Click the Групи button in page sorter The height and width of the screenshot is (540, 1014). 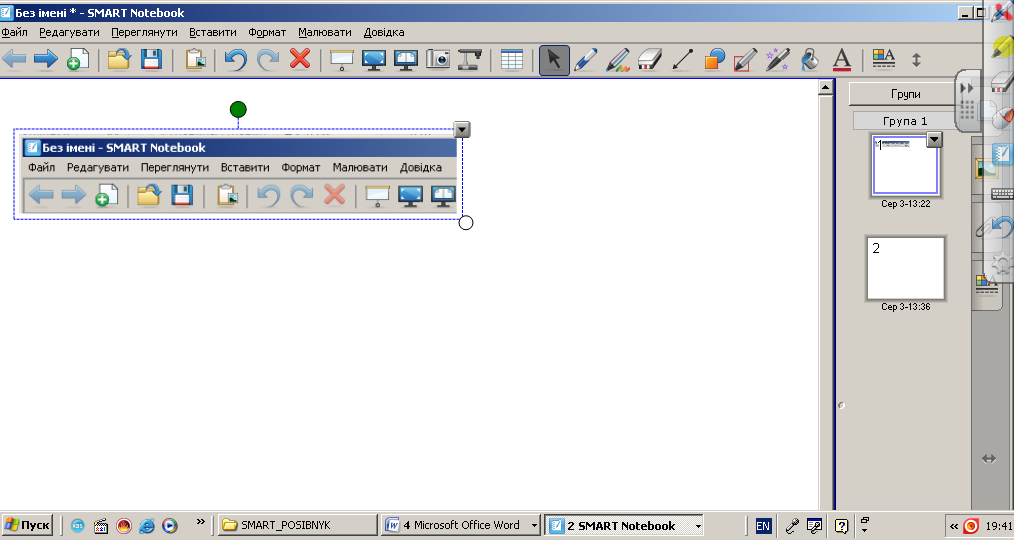coord(903,94)
